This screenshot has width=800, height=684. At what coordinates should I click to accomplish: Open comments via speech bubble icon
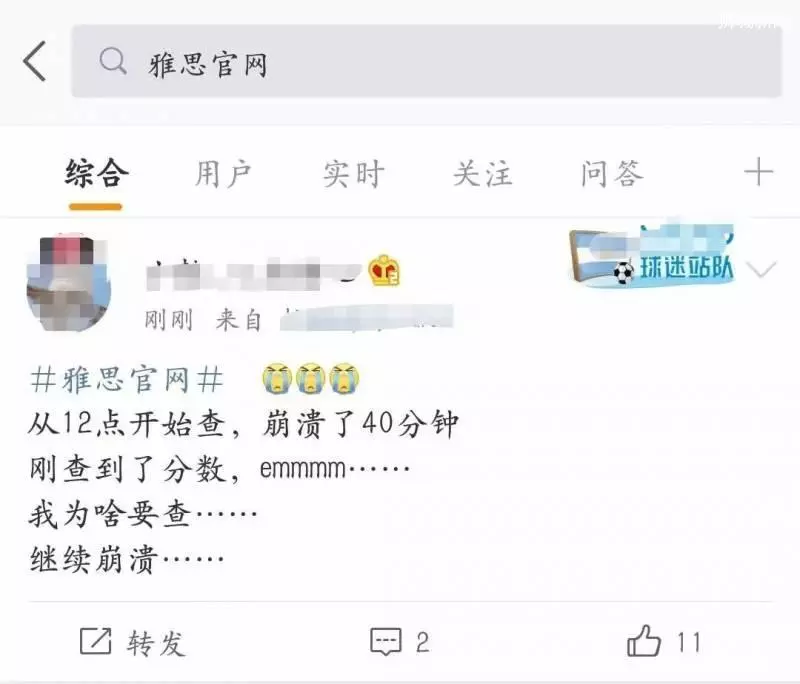tap(386, 641)
